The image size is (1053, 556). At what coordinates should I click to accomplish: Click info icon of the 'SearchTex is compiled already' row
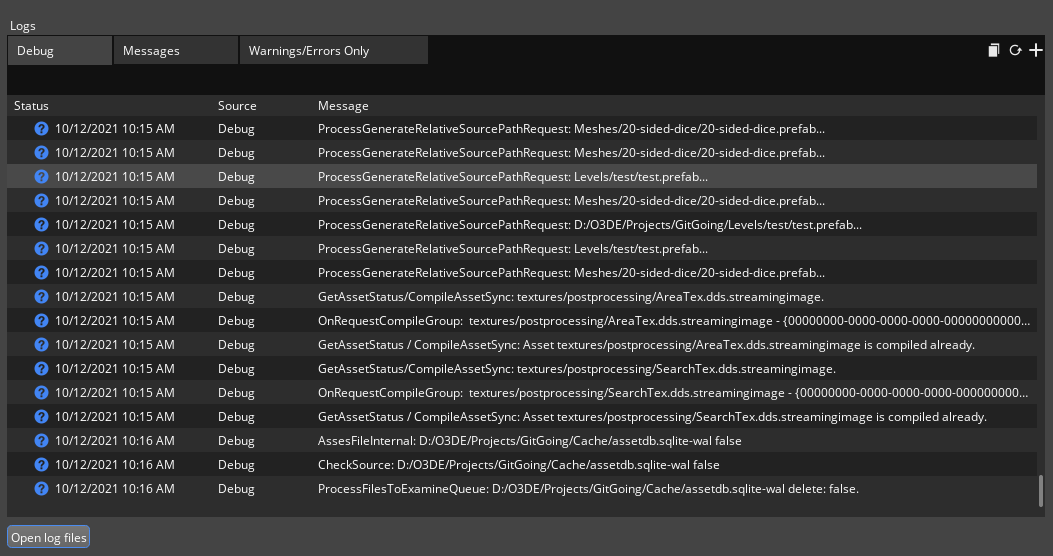point(41,417)
